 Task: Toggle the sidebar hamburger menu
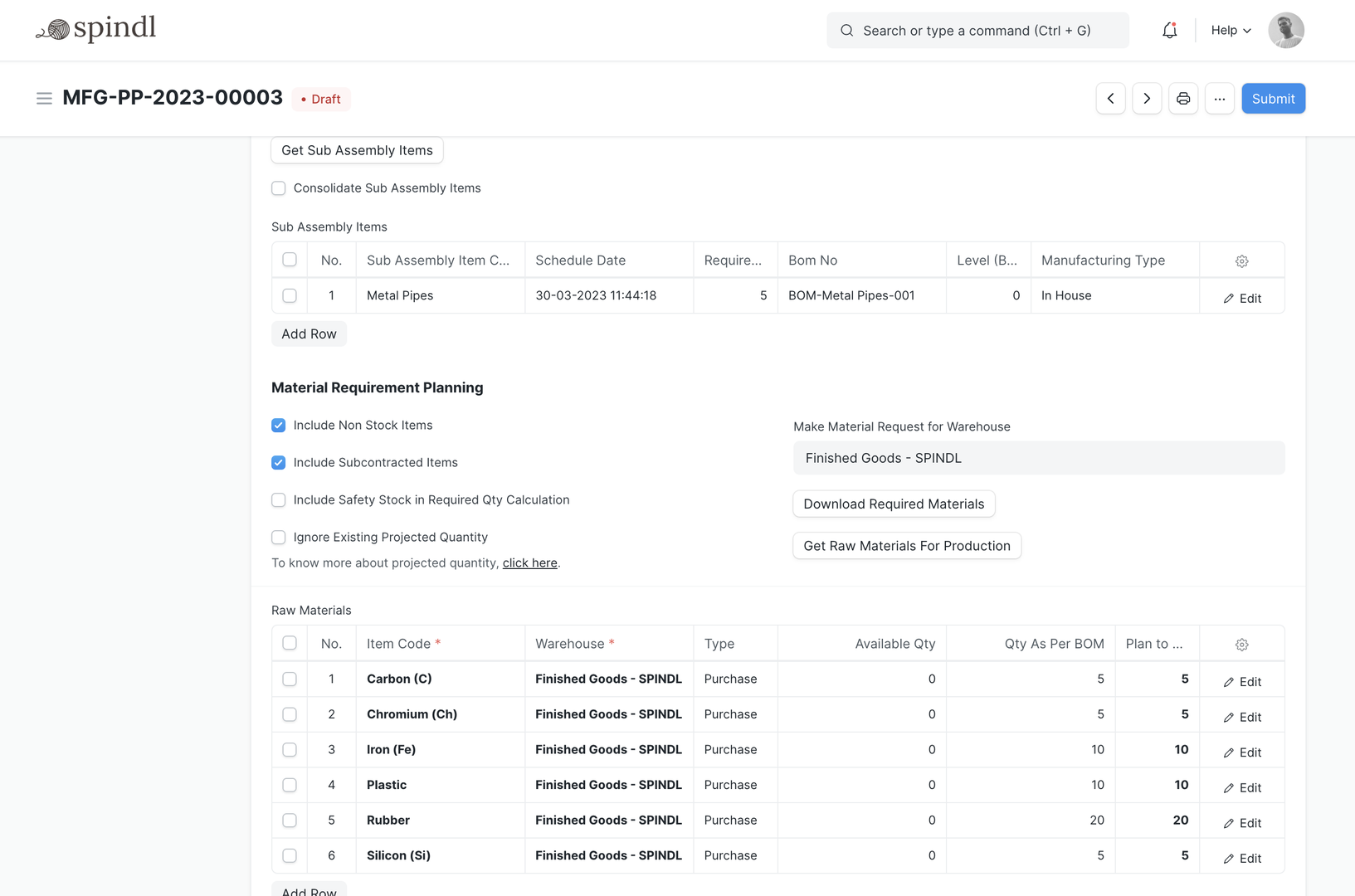coord(44,99)
